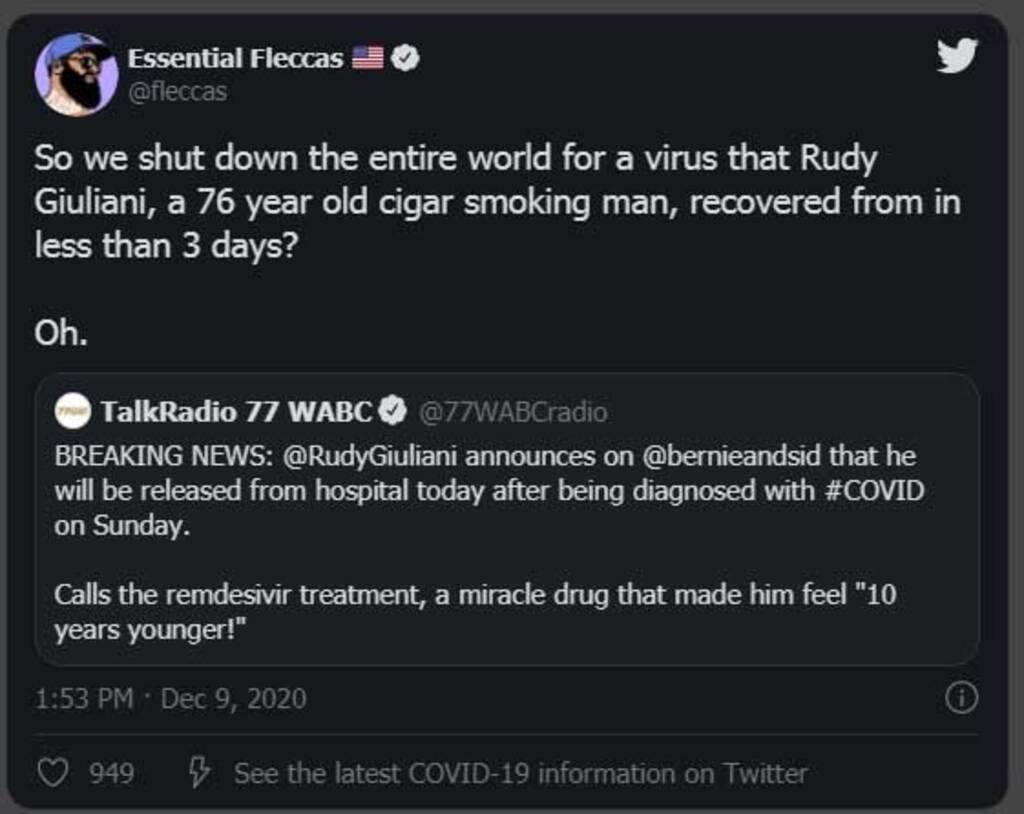Click the Twitter bird logo
Viewport: 1024px width, 814px height.
tap(956, 57)
